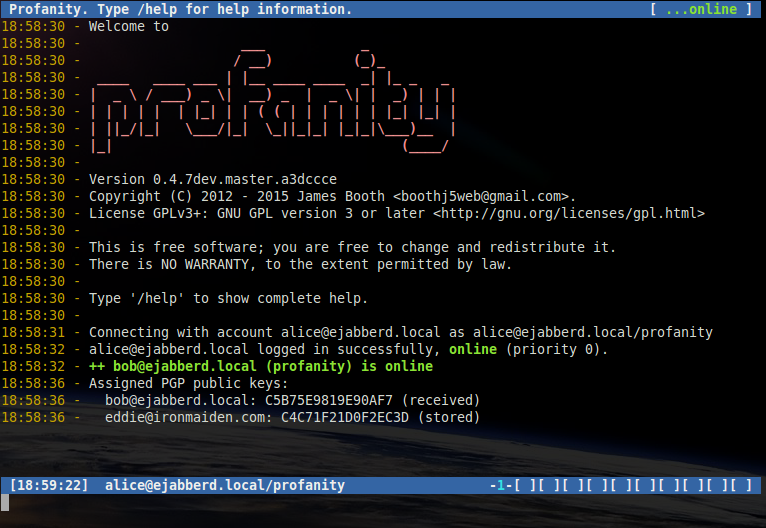This screenshot has width=766, height=528.
Task: Click the green 'online' word in login message
Action: [x=475, y=349]
